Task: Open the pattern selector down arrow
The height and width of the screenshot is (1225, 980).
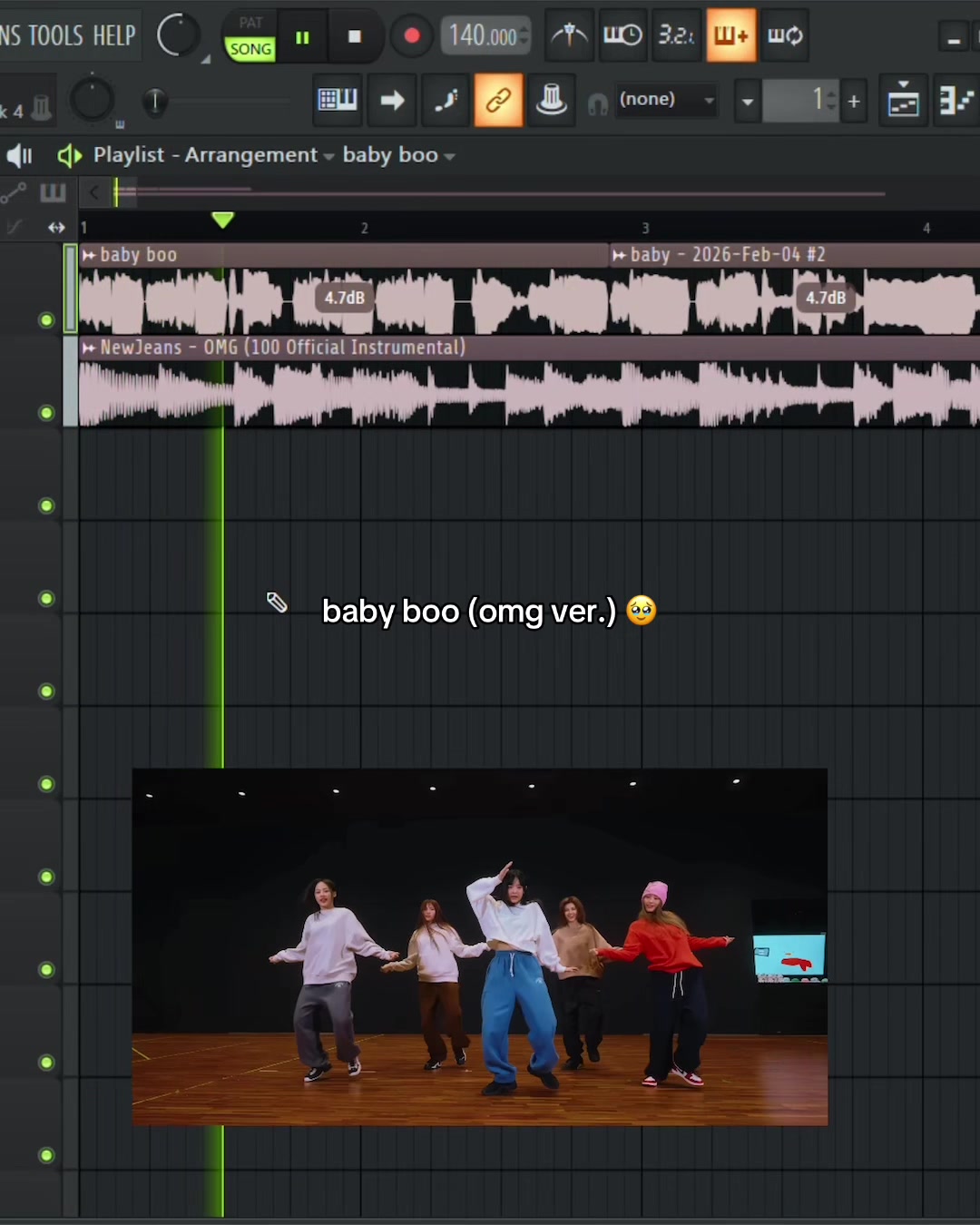Action: 748,102
